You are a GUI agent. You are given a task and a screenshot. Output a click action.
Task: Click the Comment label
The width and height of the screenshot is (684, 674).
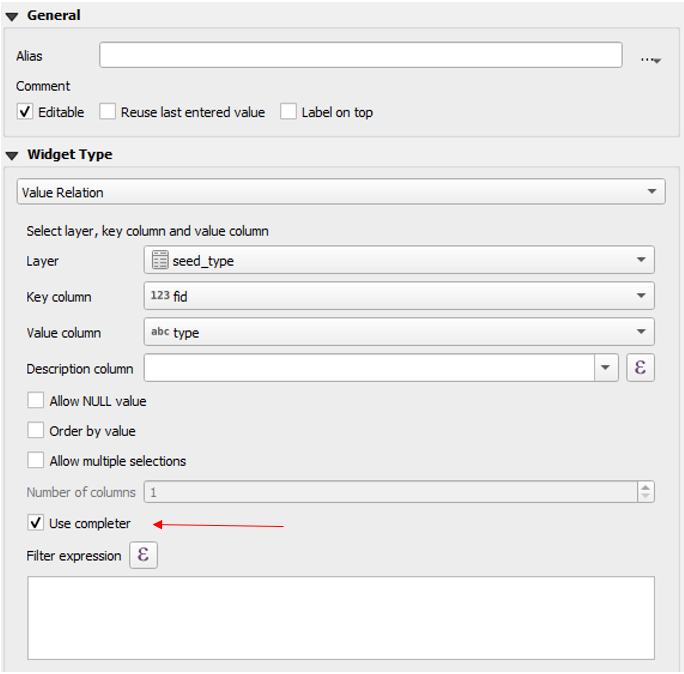pos(43,86)
